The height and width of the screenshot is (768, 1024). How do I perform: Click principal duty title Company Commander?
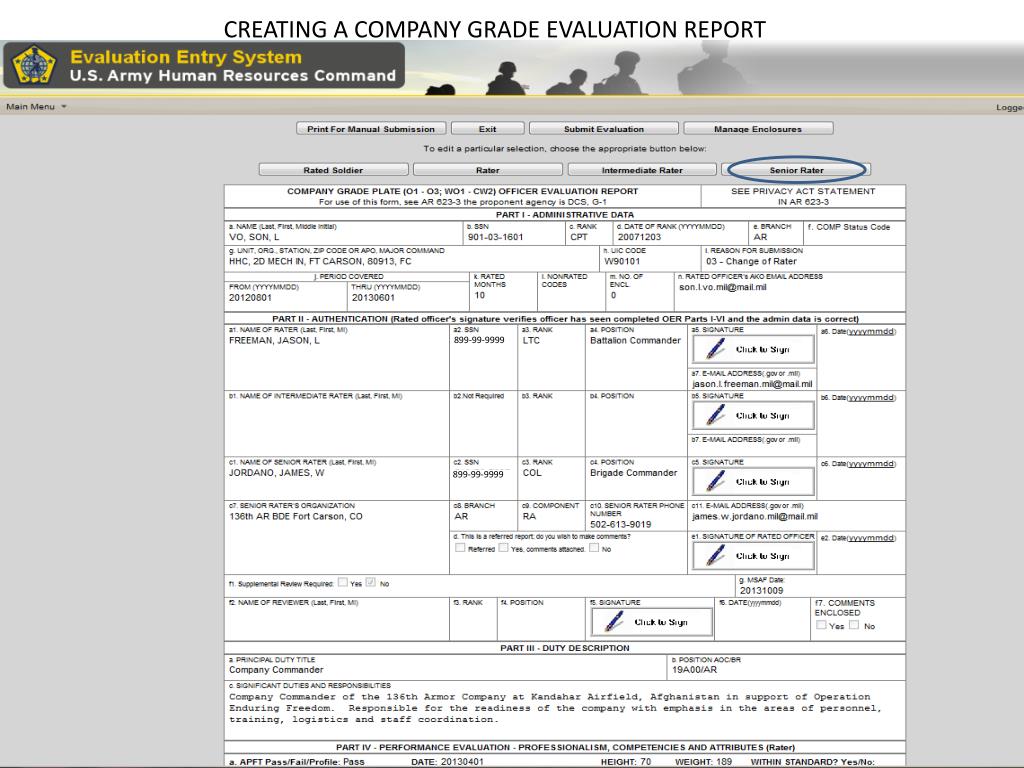coord(276,670)
